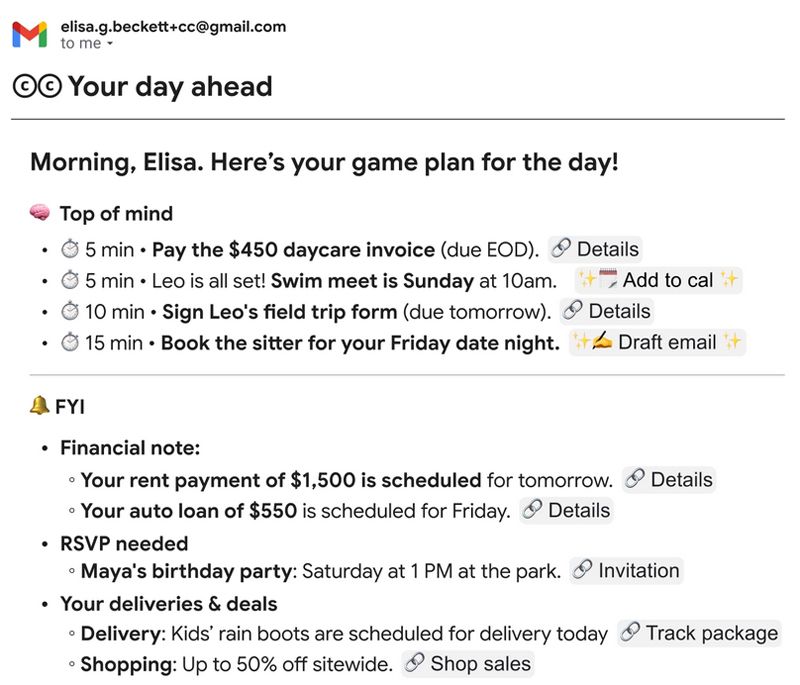Image resolution: width=800 pixels, height=685 pixels.
Task: Open Details for the $550 auto loan
Action: click(567, 511)
